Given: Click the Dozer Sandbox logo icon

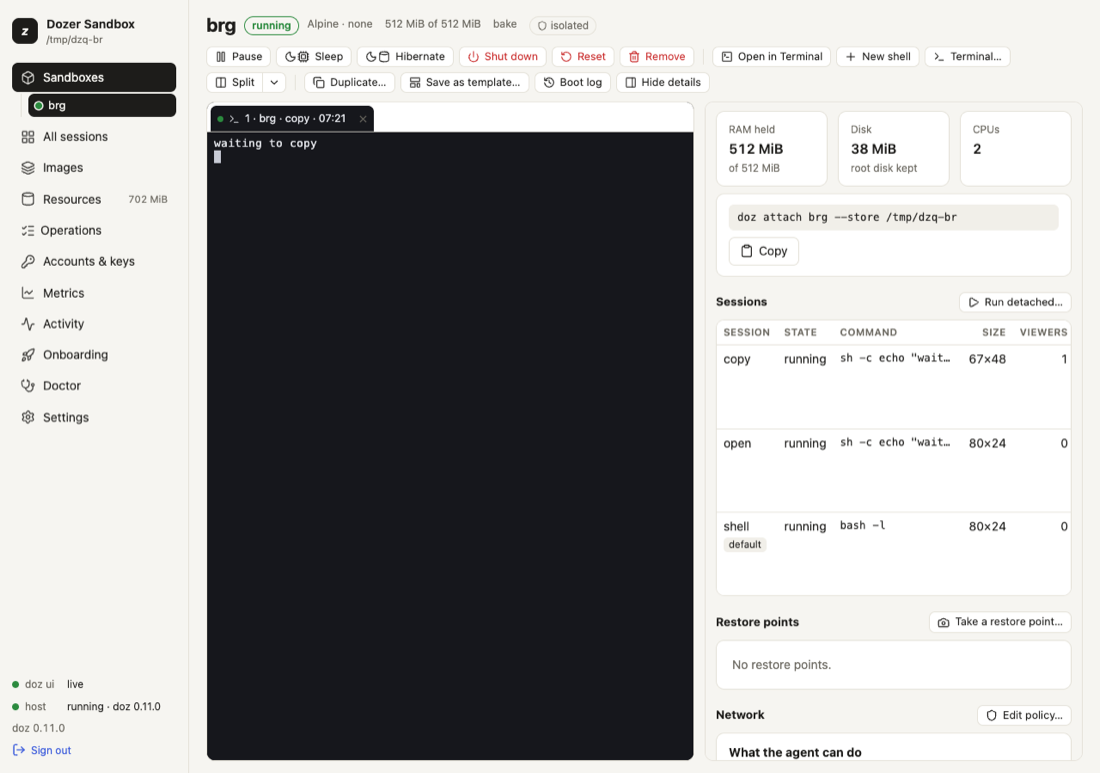Looking at the screenshot, I should coord(25,31).
